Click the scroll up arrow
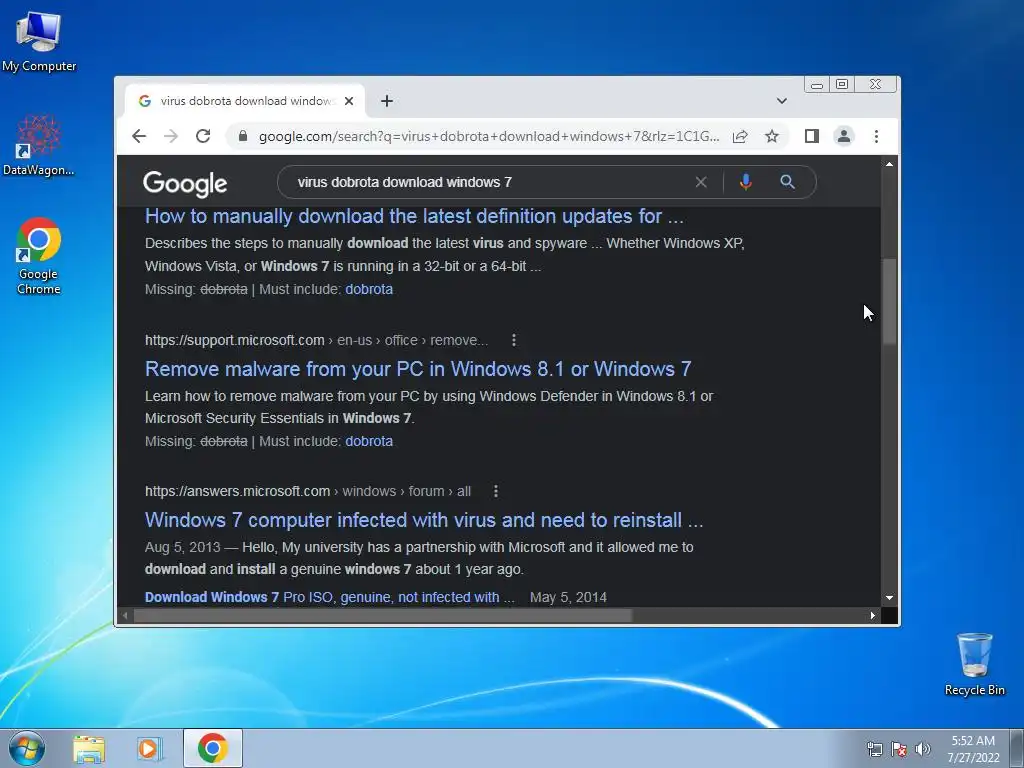This screenshot has height=768, width=1024. pyautogui.click(x=889, y=164)
